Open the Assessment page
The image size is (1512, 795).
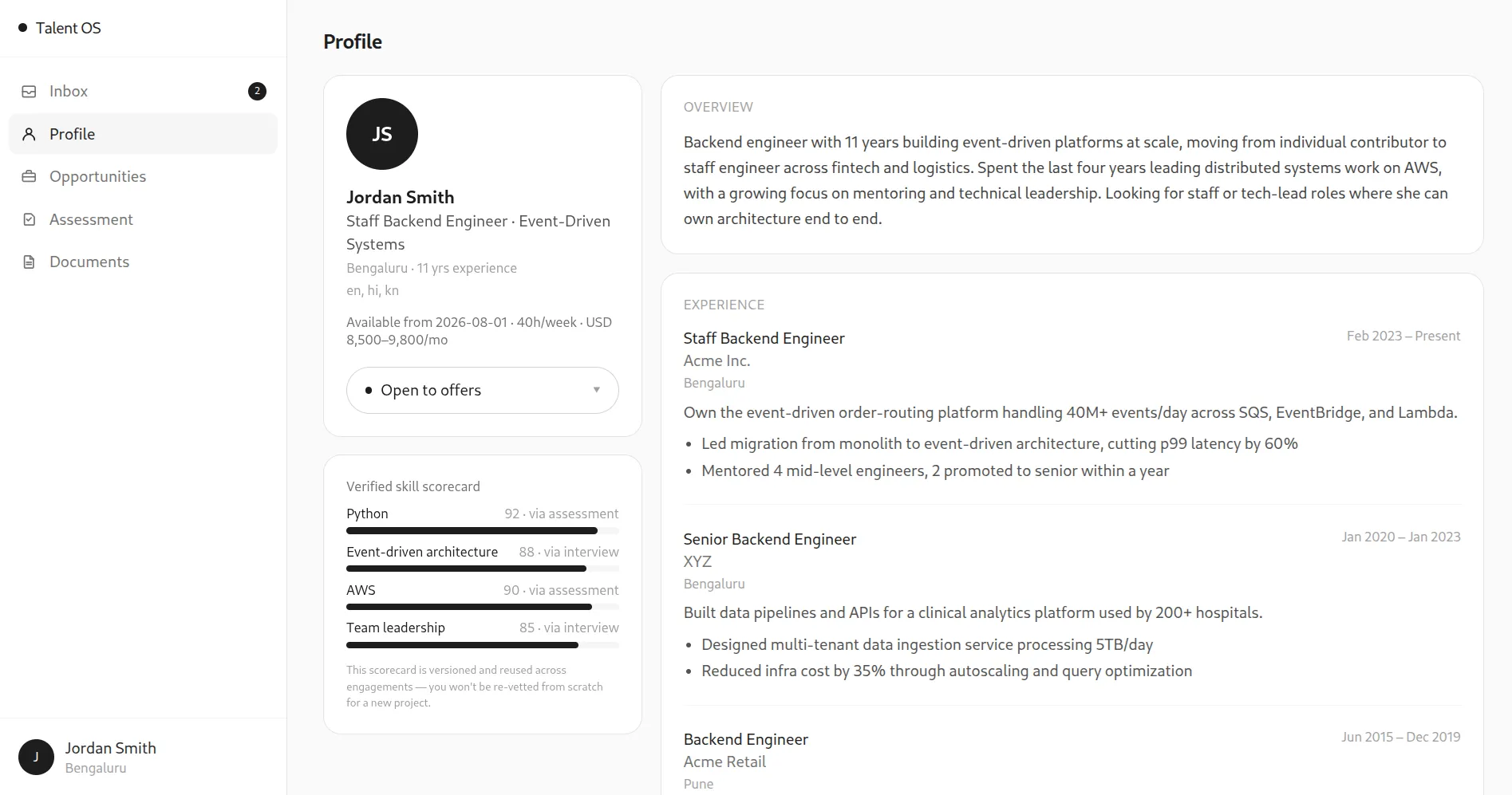[143, 219]
